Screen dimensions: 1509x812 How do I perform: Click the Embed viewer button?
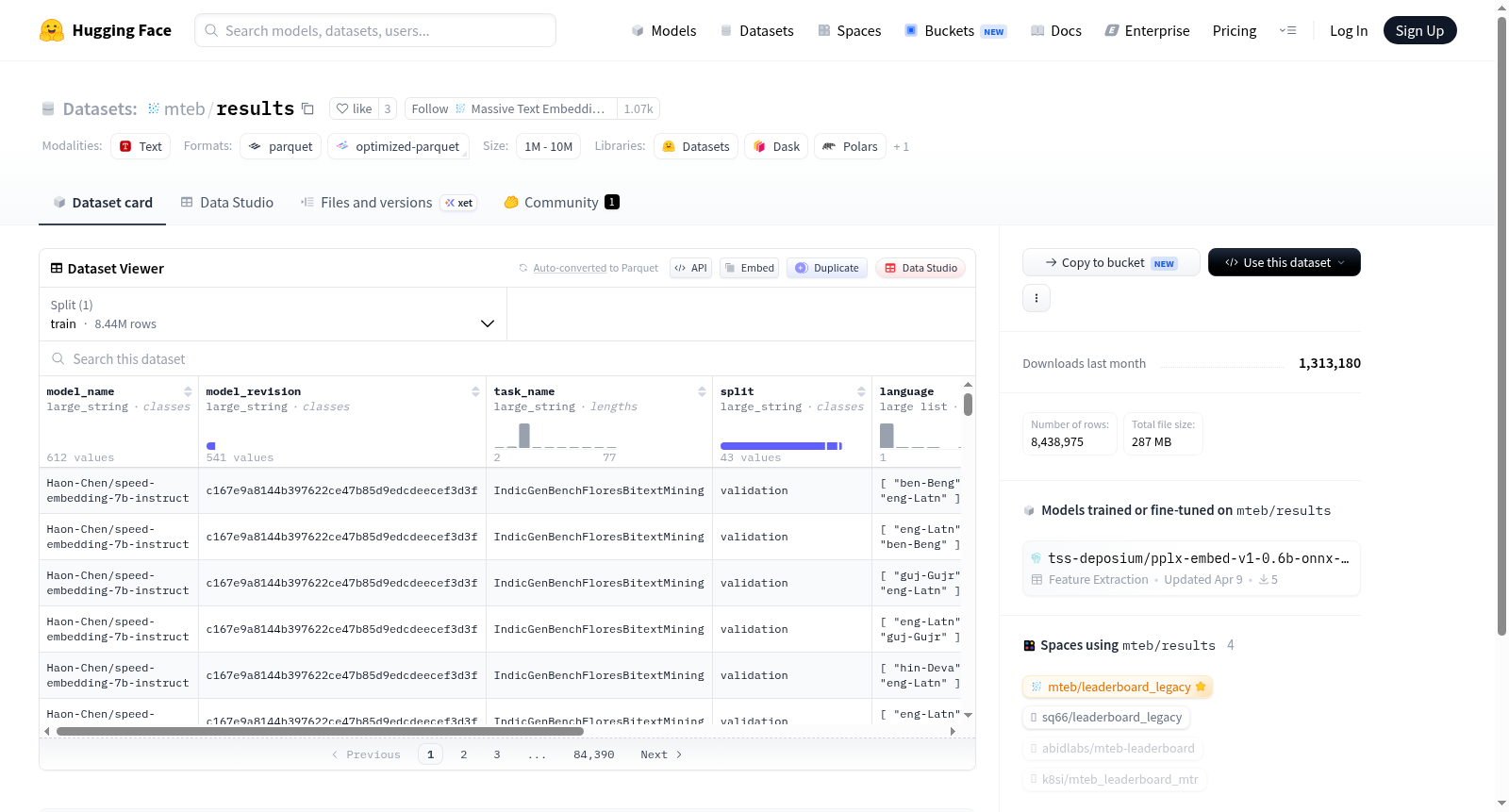pos(749,268)
